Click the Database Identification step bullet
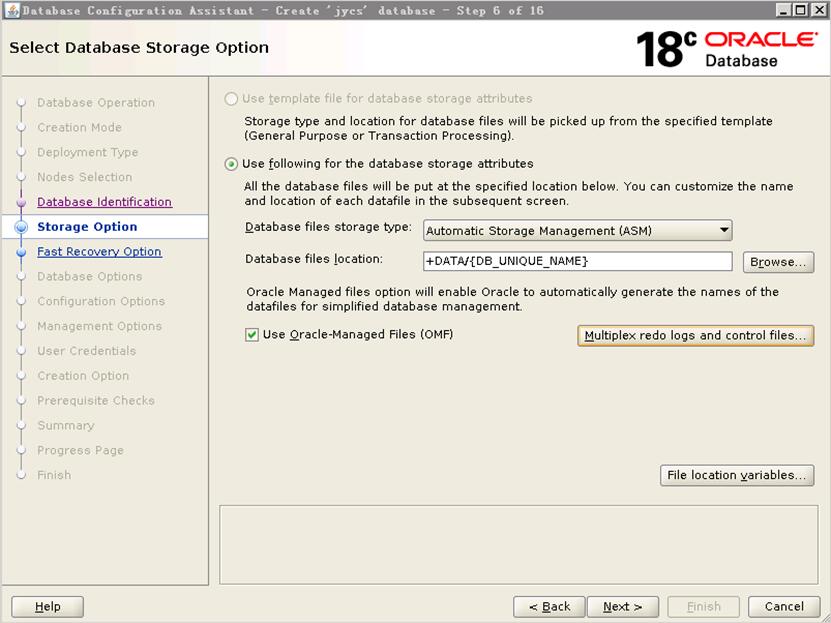The height and width of the screenshot is (623, 831). [21, 202]
